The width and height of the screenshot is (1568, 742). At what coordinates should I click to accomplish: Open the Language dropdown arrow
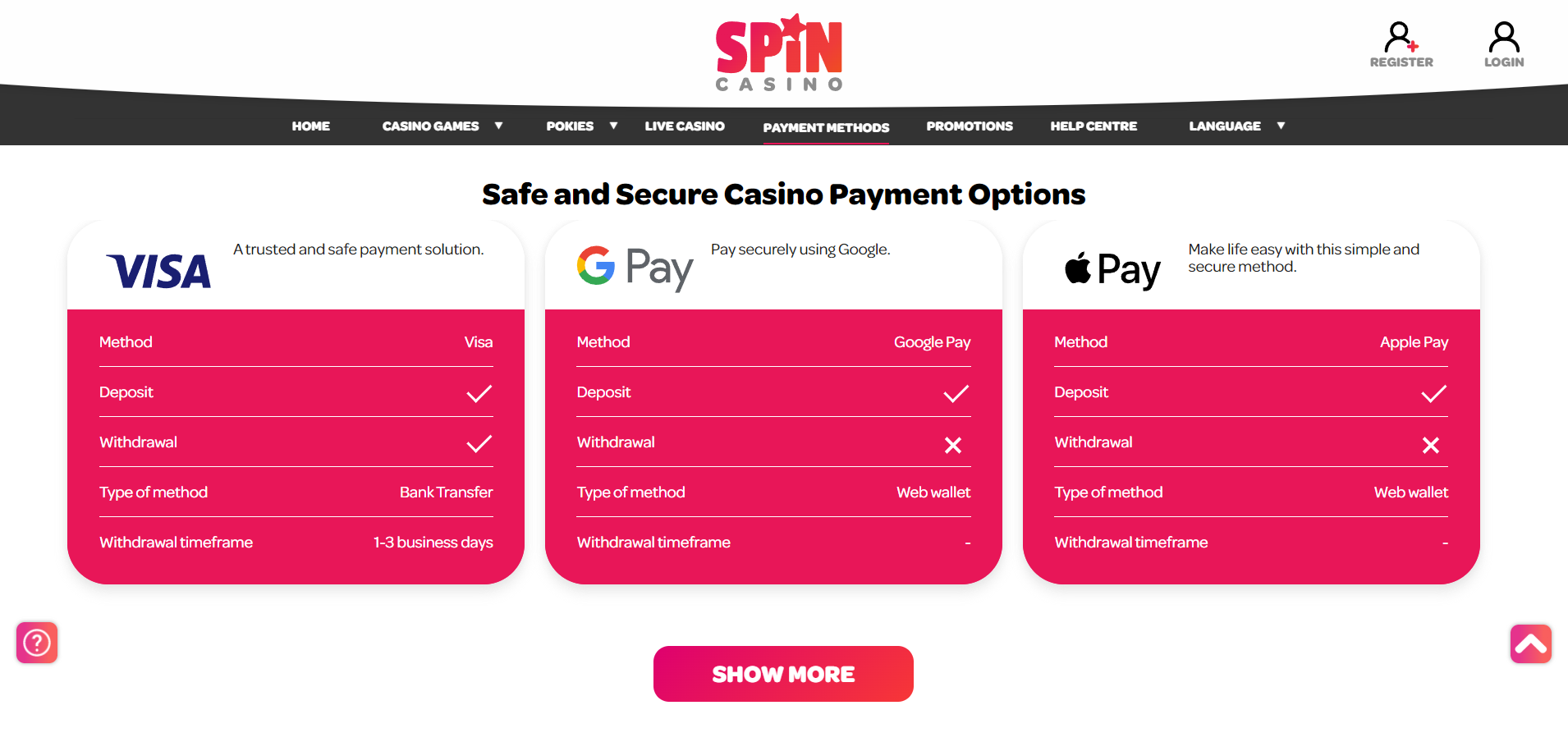pos(1281,126)
